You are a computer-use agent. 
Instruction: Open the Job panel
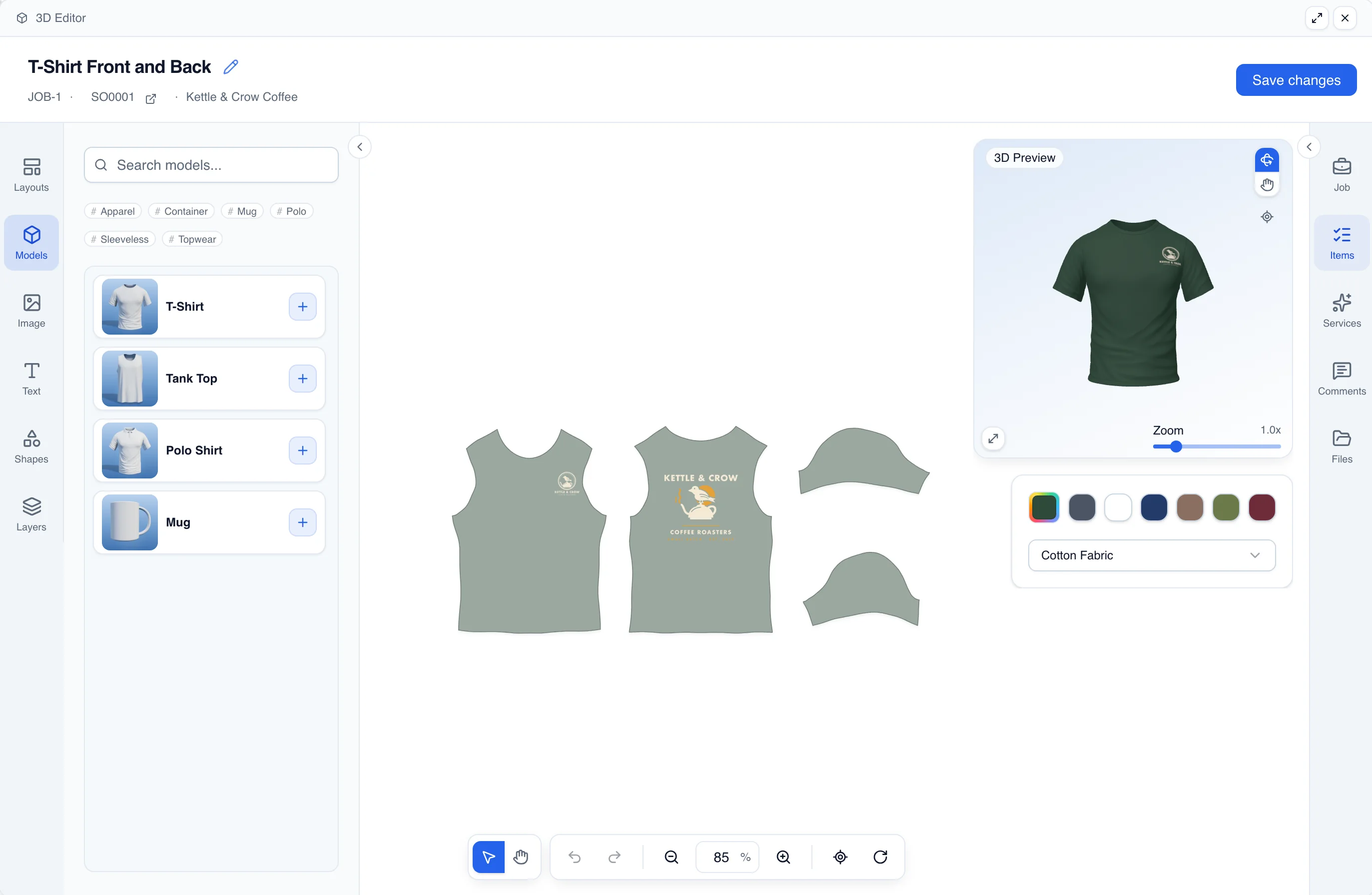point(1342,175)
